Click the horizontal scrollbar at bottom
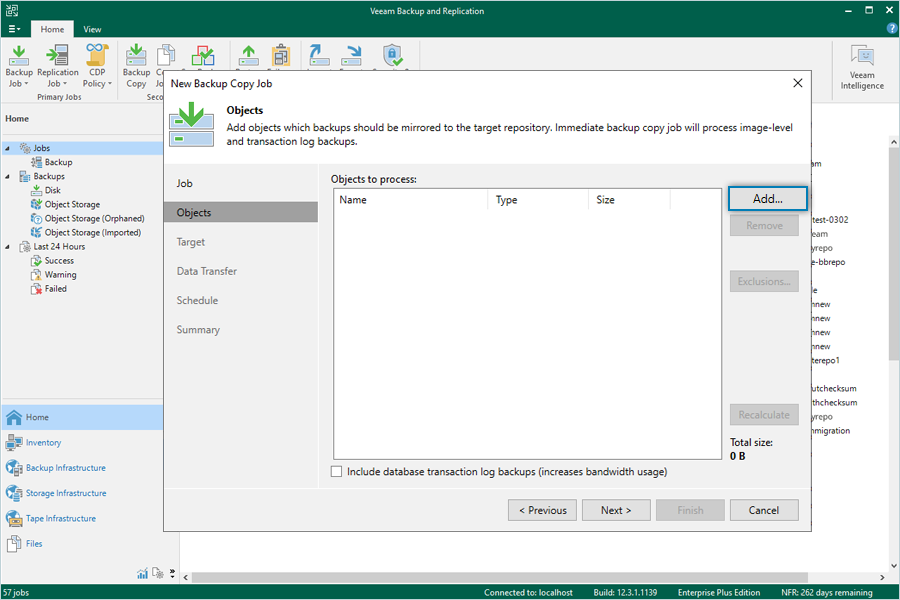The height and width of the screenshot is (600, 900). (499, 577)
